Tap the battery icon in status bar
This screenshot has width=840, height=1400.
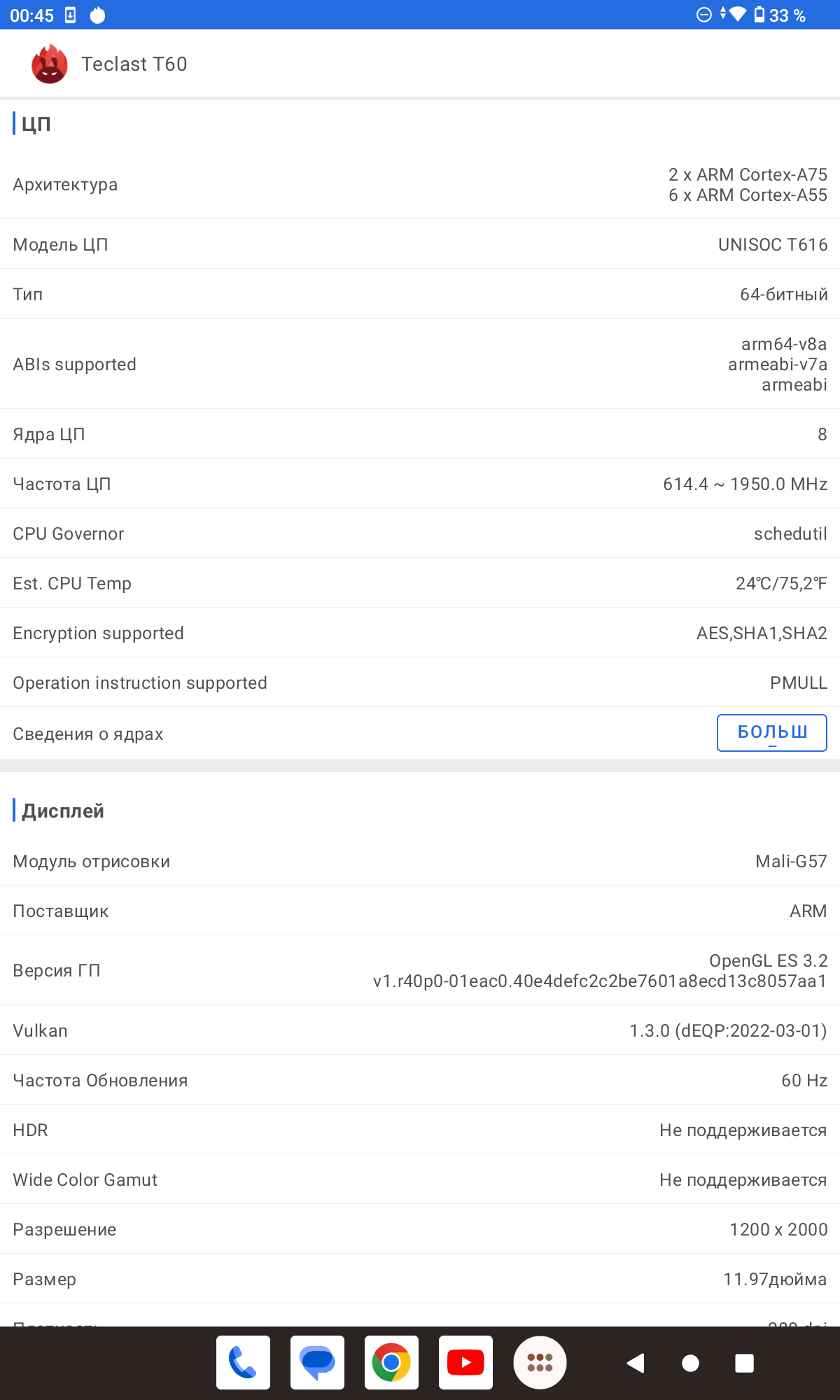pos(759,15)
